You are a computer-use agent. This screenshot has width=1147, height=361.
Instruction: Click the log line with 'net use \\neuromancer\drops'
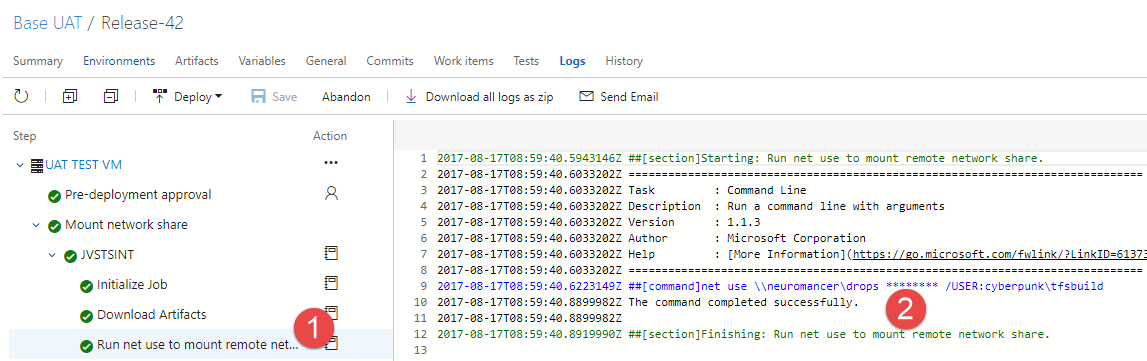(x=865, y=286)
